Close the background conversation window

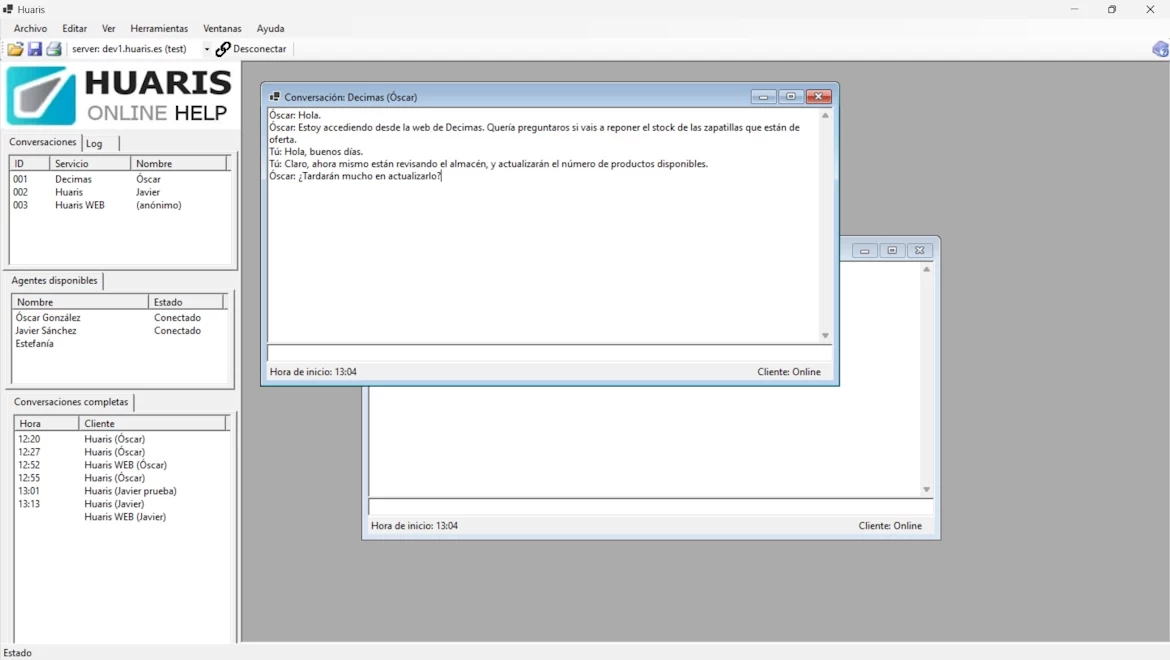pos(919,251)
